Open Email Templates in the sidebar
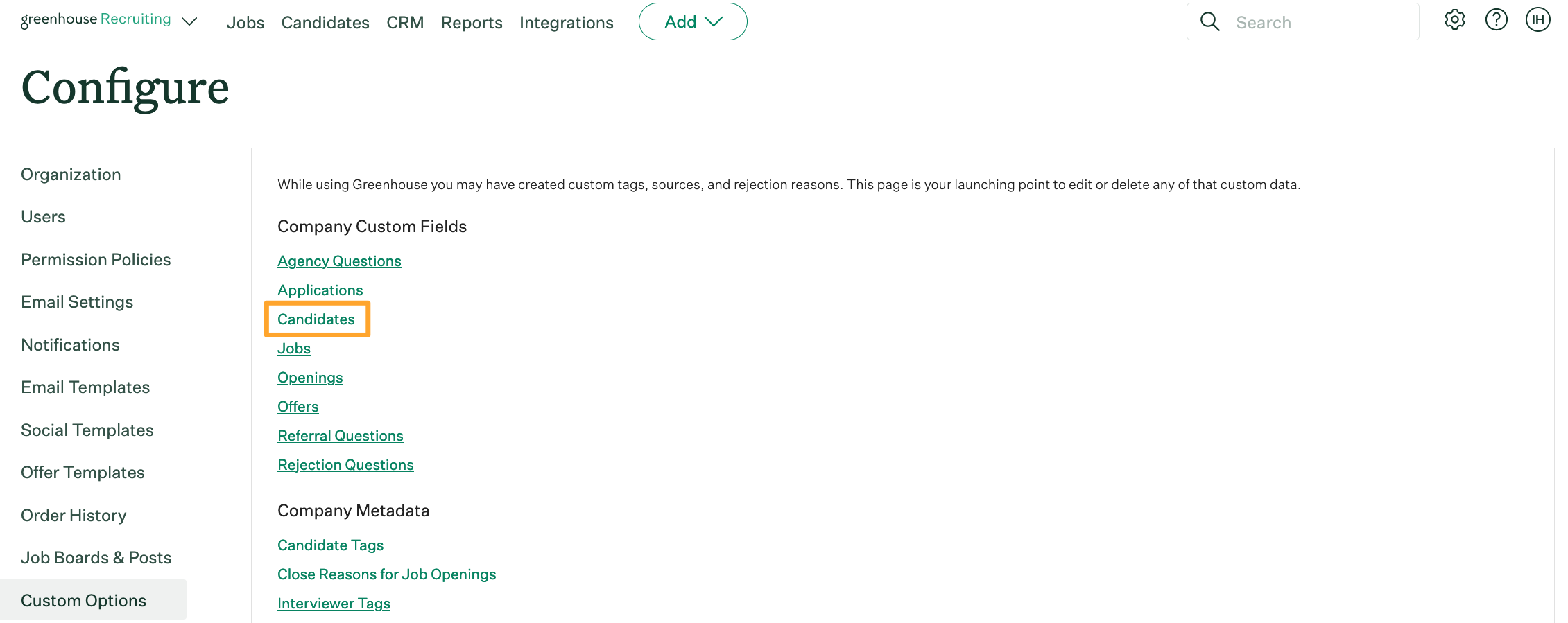 point(85,387)
